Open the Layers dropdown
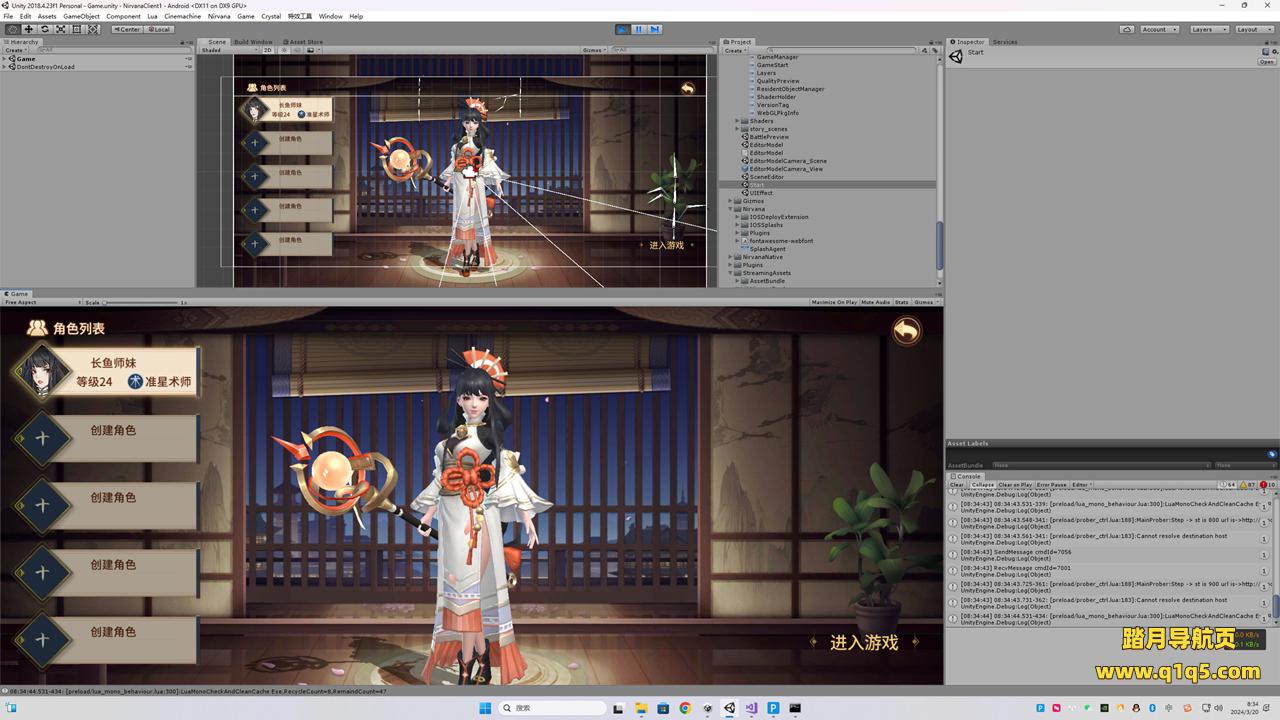The image size is (1280, 720). tap(1208, 29)
